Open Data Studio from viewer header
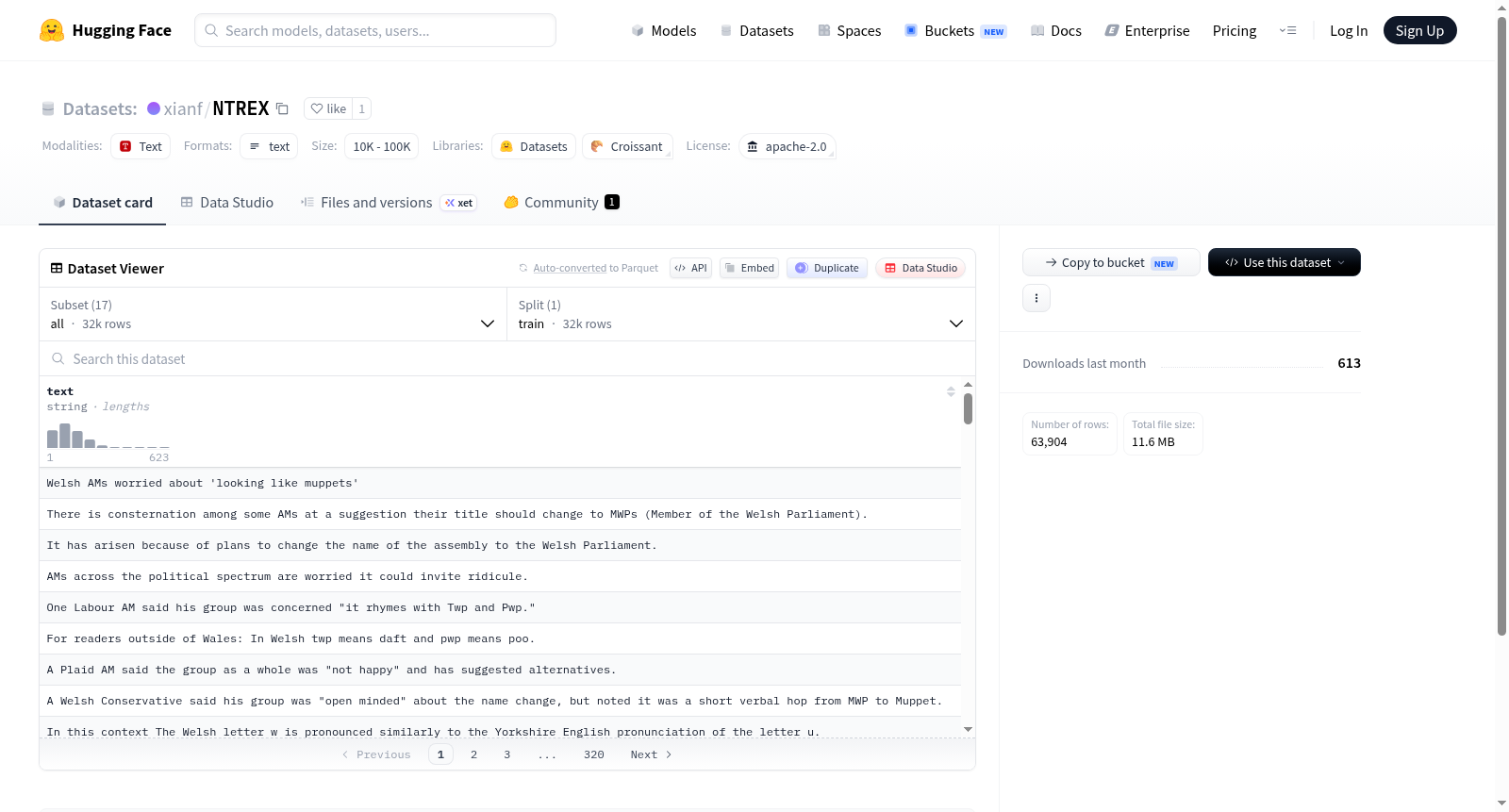 [920, 268]
